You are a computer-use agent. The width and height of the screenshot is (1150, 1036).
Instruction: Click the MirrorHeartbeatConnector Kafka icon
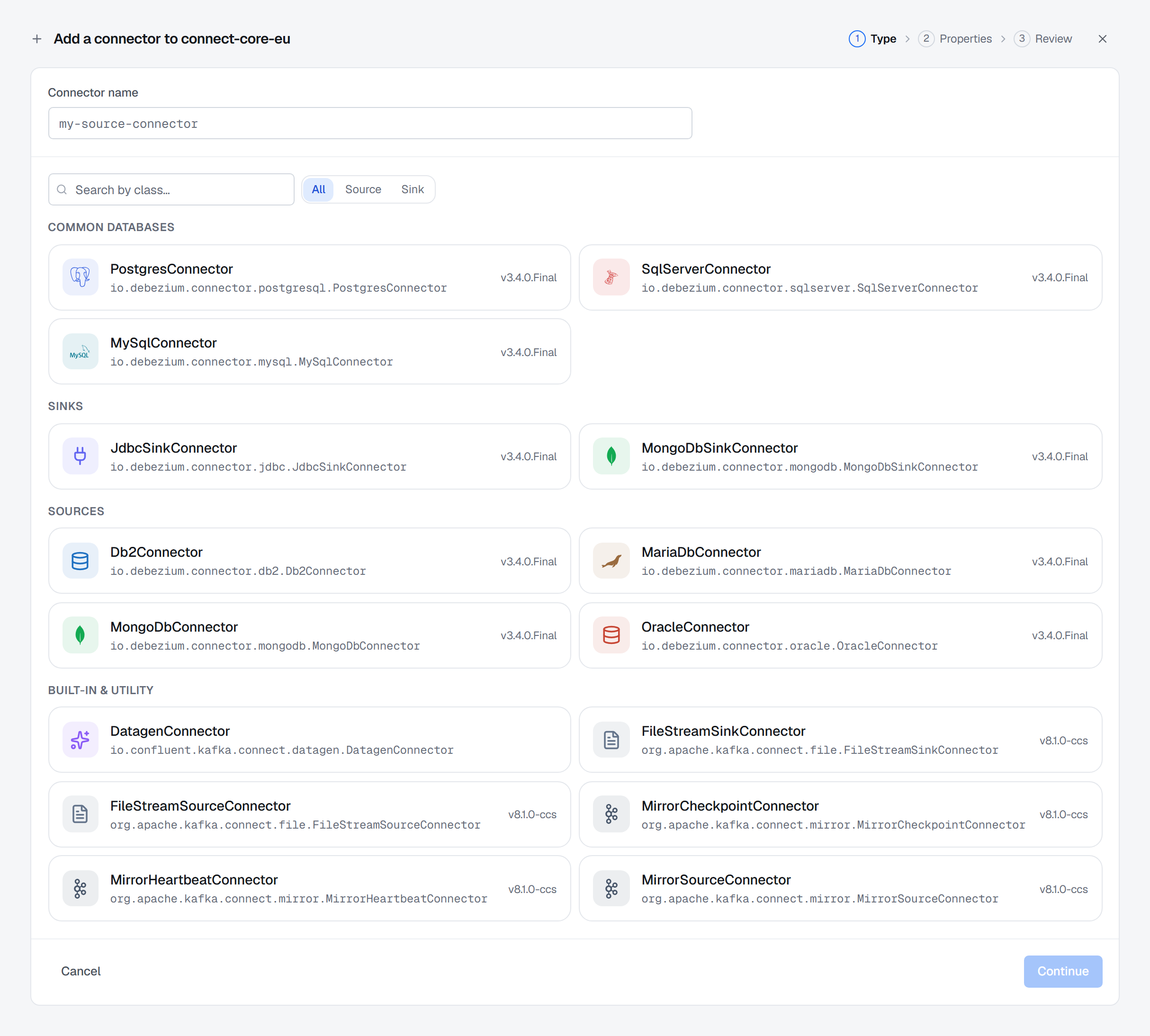tap(80, 889)
